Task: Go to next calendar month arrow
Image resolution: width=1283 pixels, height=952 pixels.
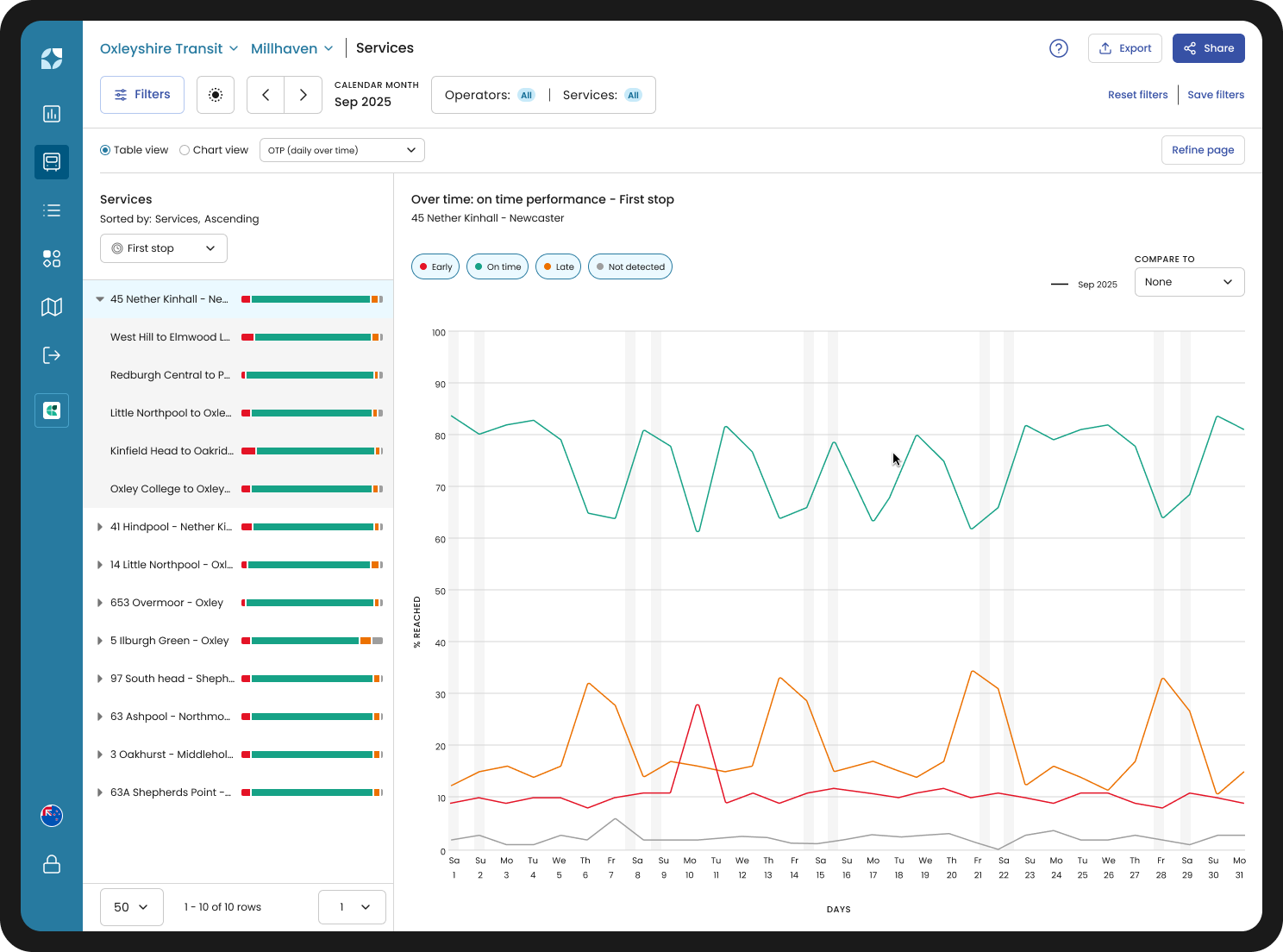Action: point(304,95)
